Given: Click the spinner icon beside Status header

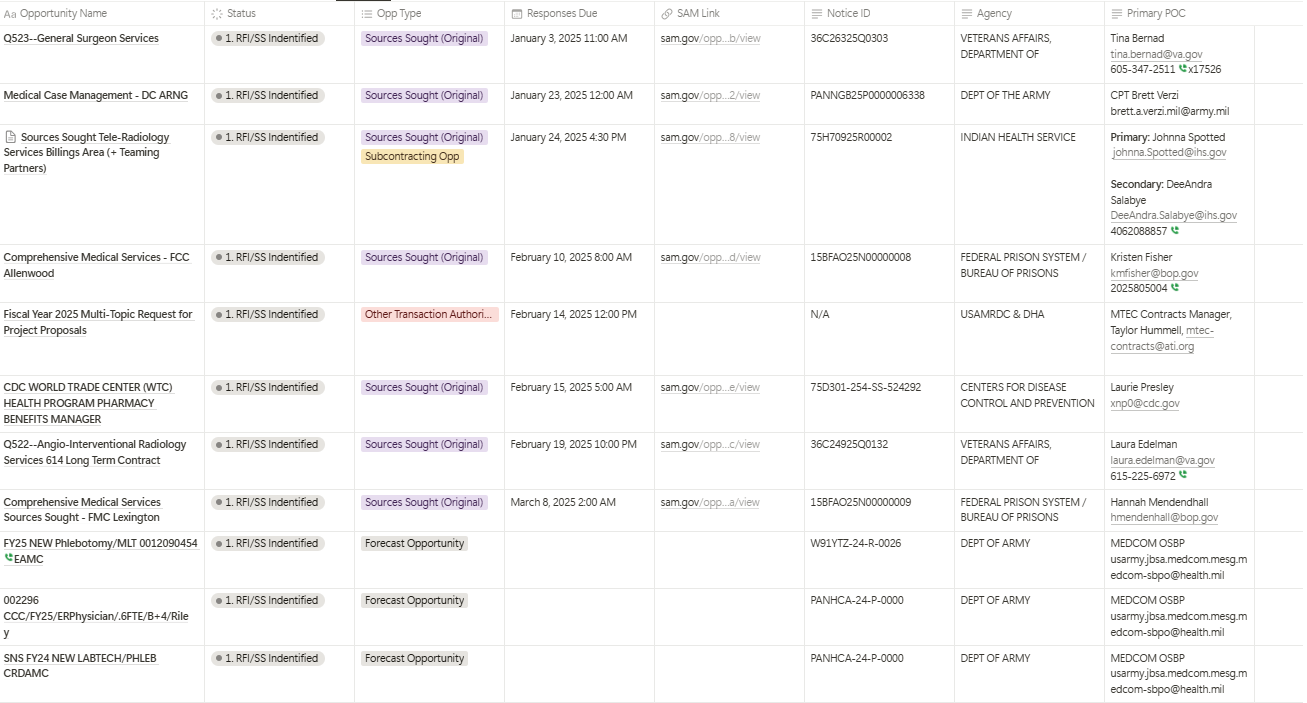Looking at the screenshot, I should tap(217, 14).
